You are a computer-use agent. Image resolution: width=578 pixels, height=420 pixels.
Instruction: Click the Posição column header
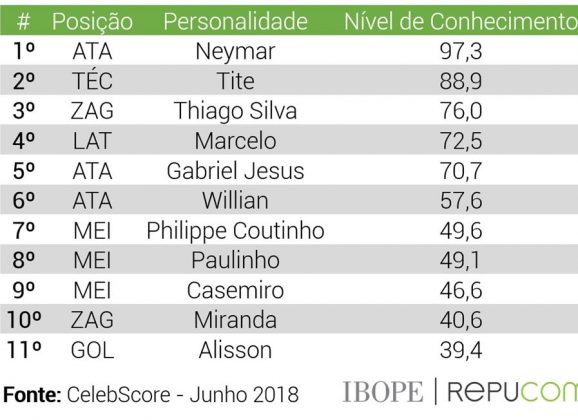[92, 22]
